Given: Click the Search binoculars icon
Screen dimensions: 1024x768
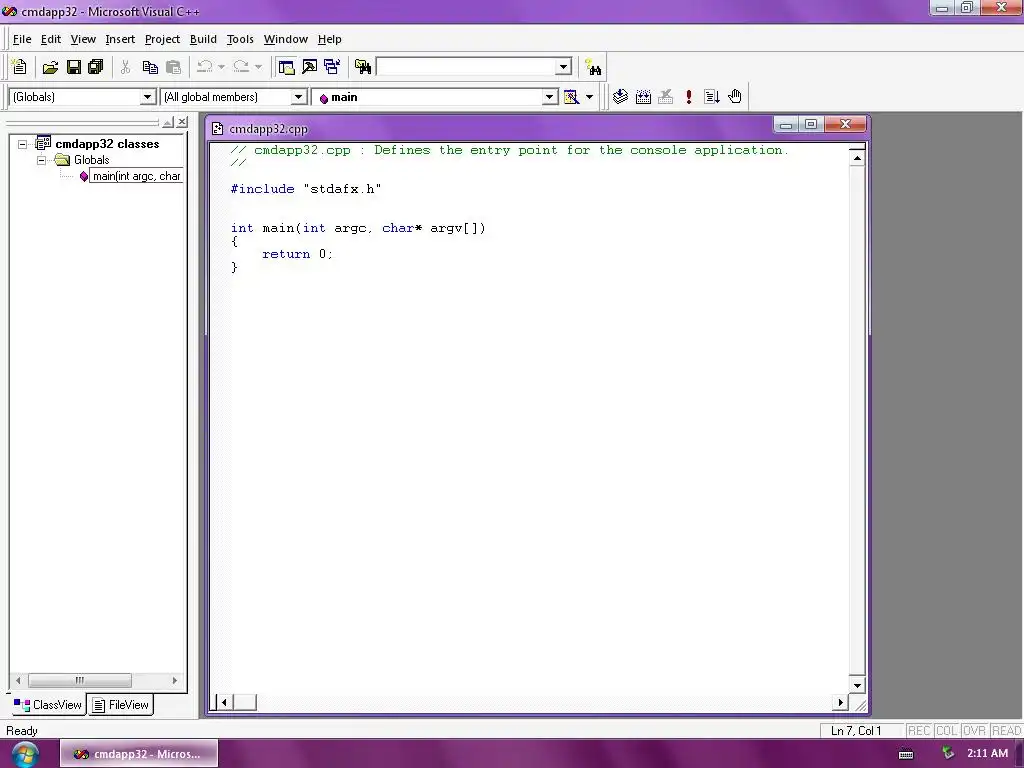Looking at the screenshot, I should pyautogui.click(x=593, y=67).
